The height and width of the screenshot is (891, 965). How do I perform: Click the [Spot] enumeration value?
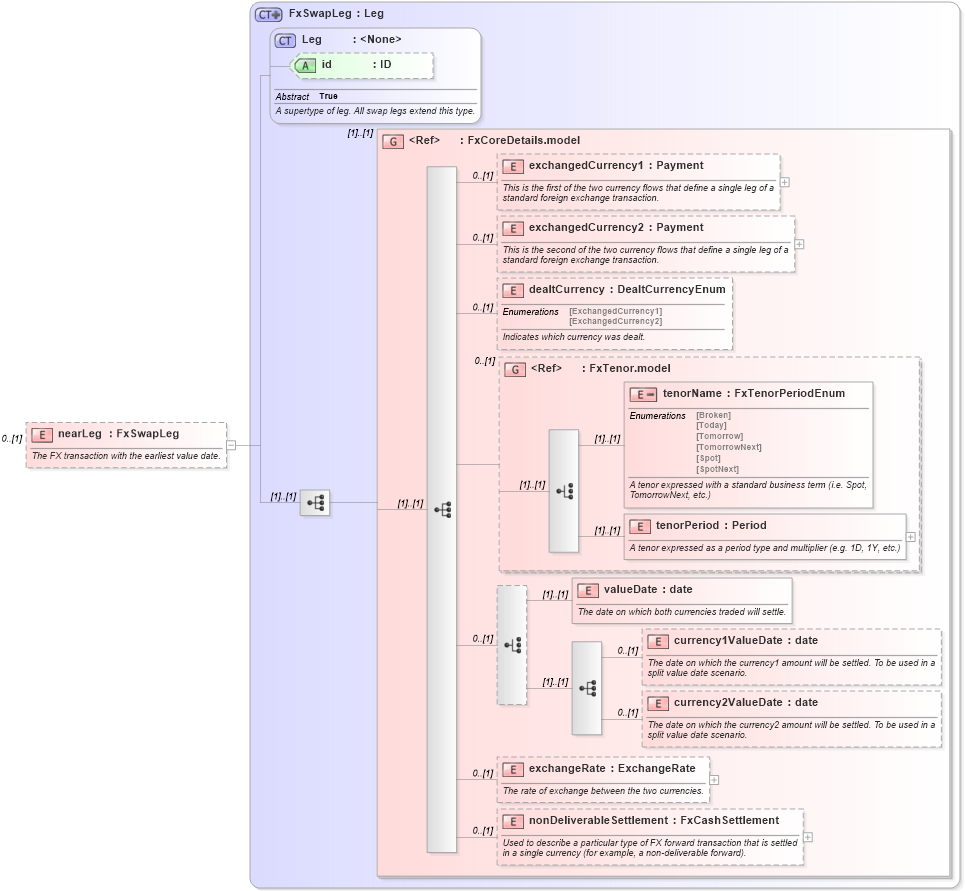708,458
